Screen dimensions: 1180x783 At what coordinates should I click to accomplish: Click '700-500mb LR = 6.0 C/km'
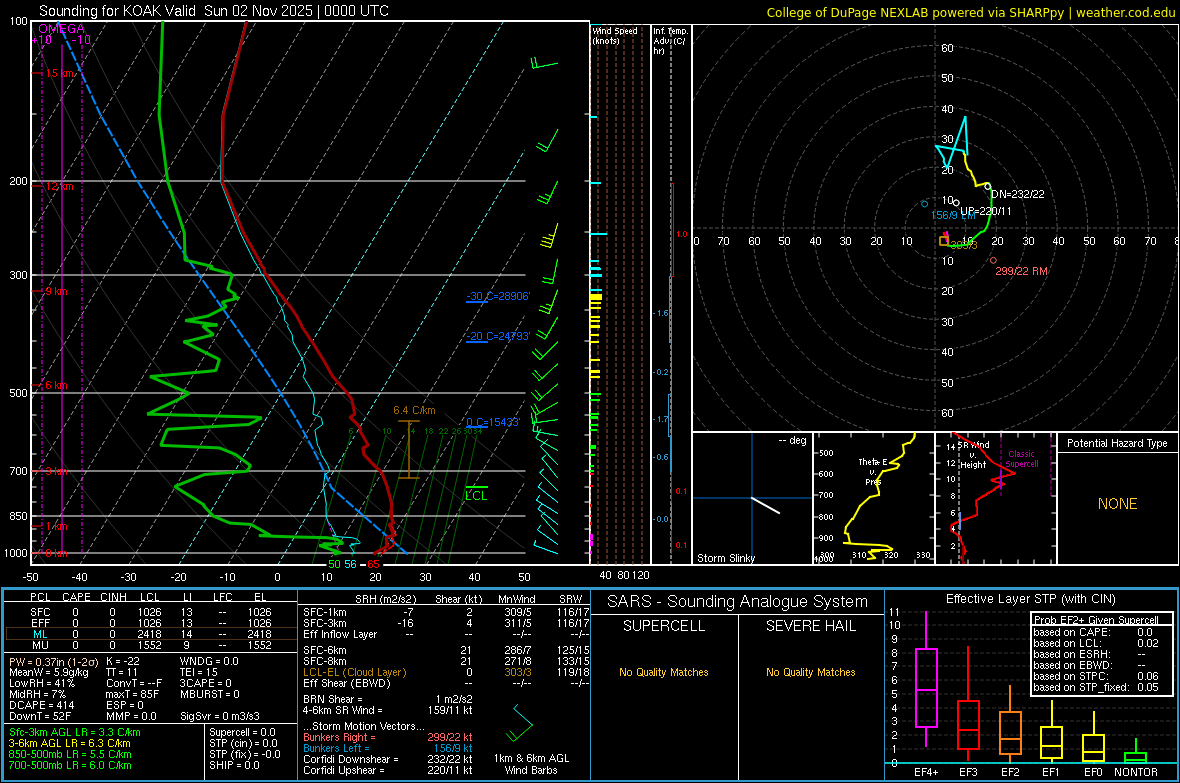tap(70, 766)
